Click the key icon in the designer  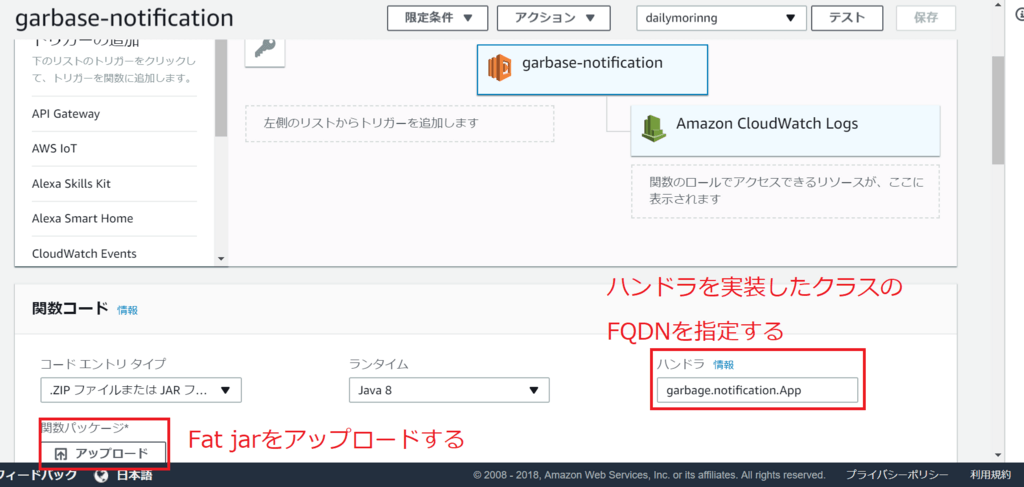tap(265, 48)
